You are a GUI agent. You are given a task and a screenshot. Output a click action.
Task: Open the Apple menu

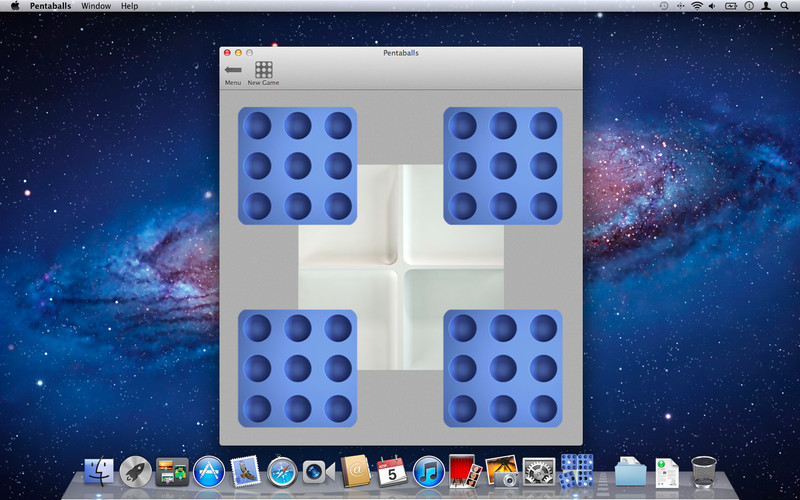point(15,6)
